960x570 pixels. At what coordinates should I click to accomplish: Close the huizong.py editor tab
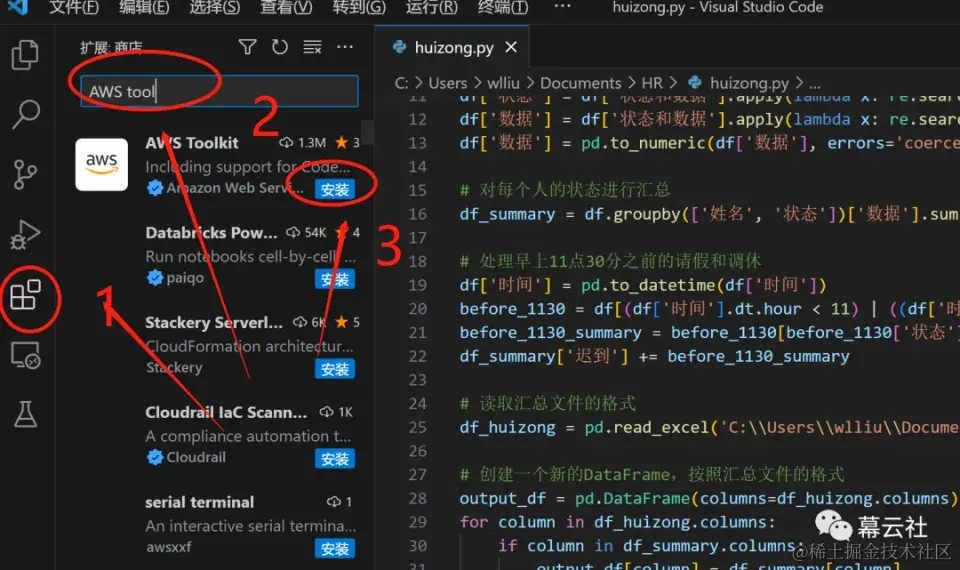(x=511, y=47)
